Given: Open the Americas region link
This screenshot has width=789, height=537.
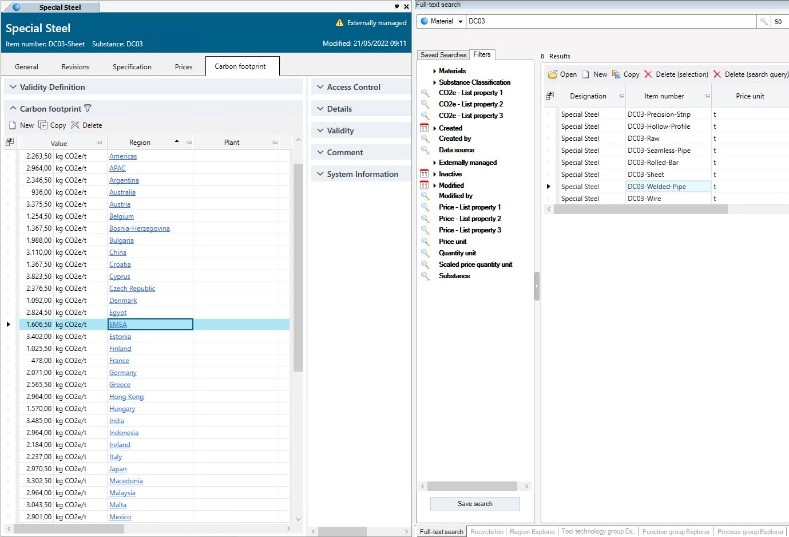Looking at the screenshot, I should [x=123, y=157].
